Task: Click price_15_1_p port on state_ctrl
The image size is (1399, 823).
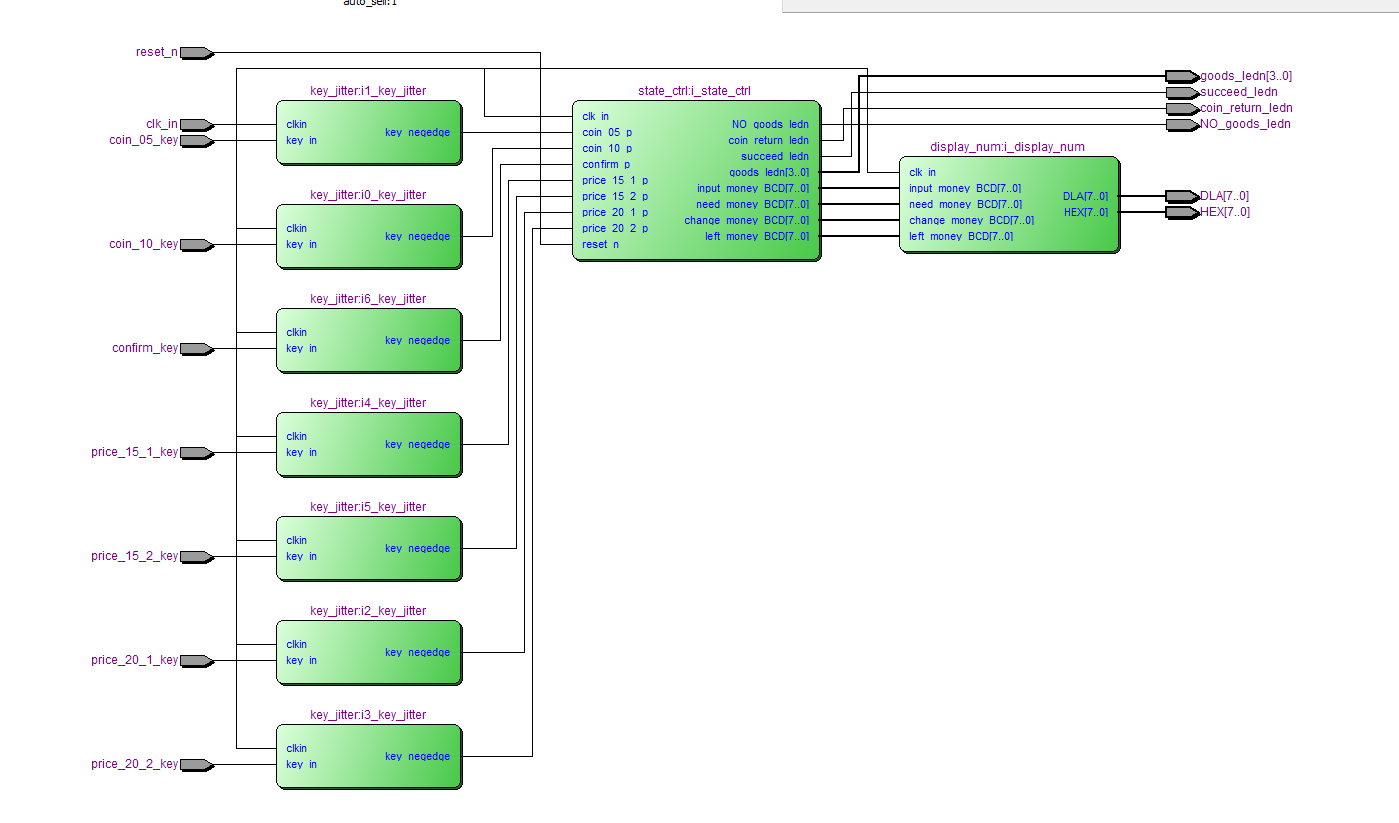Action: click(615, 180)
